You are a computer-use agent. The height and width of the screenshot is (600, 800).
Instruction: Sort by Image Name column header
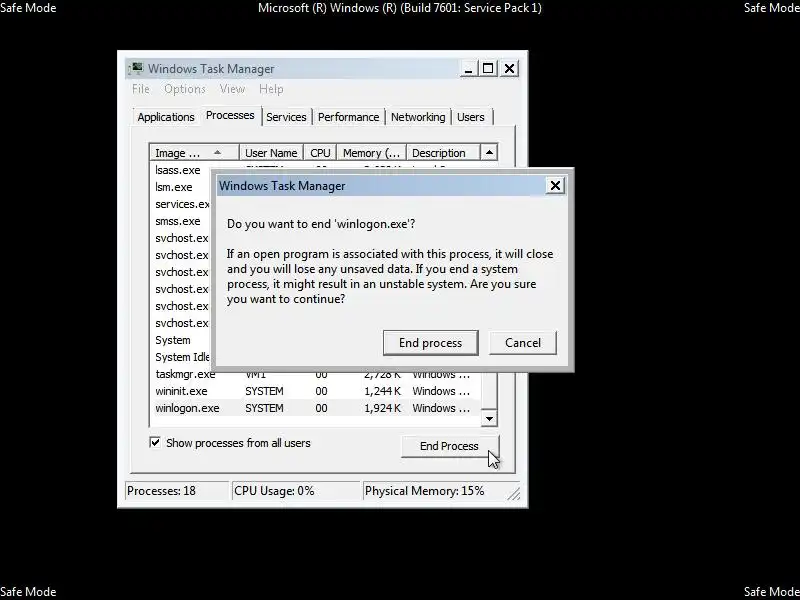tap(194, 153)
